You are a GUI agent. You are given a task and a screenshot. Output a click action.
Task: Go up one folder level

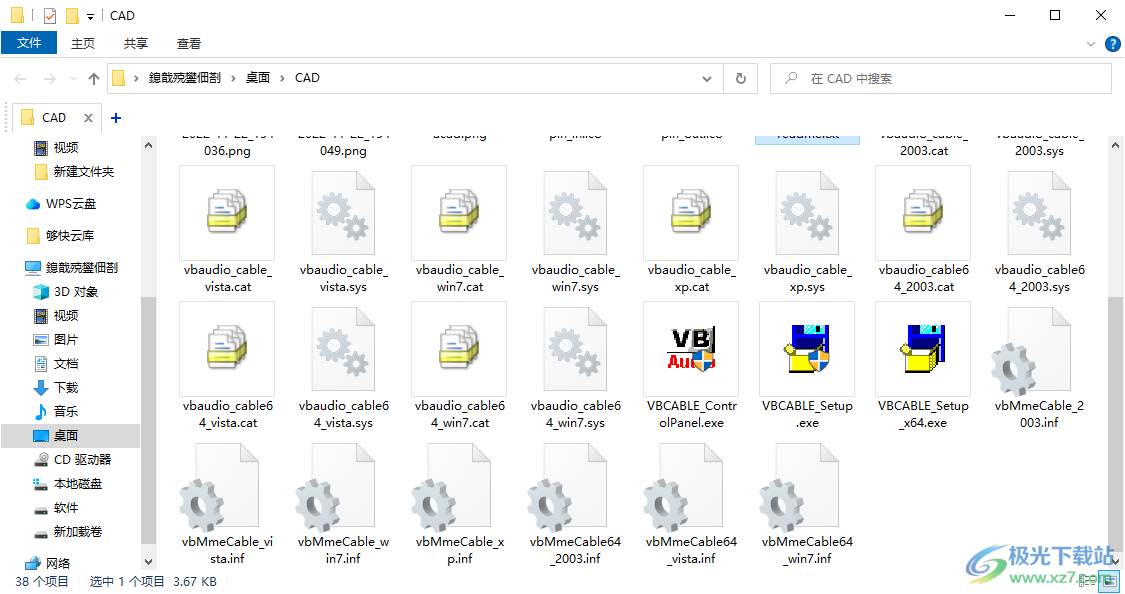pos(94,79)
